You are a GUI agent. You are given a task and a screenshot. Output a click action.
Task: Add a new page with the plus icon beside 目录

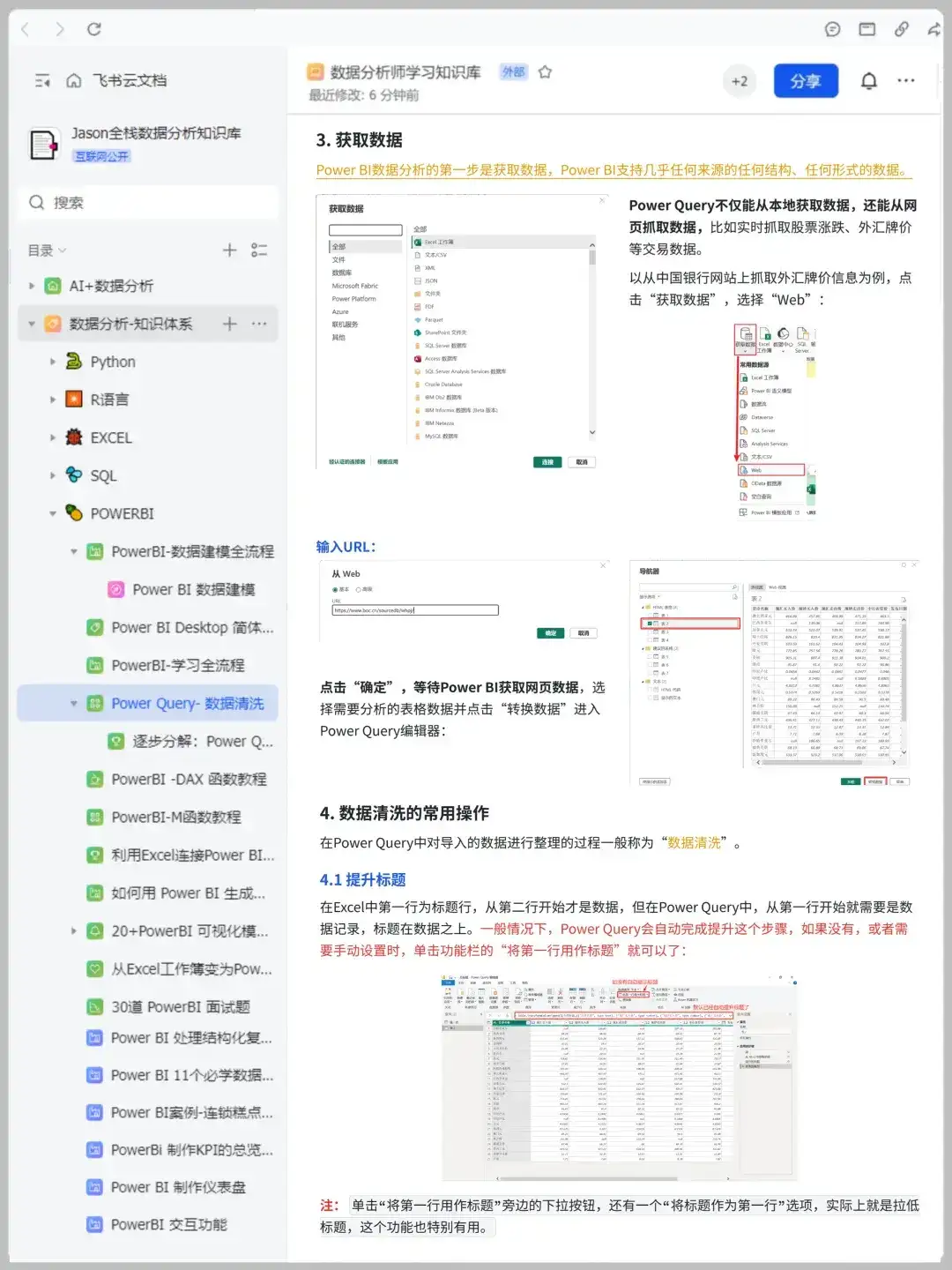(228, 250)
